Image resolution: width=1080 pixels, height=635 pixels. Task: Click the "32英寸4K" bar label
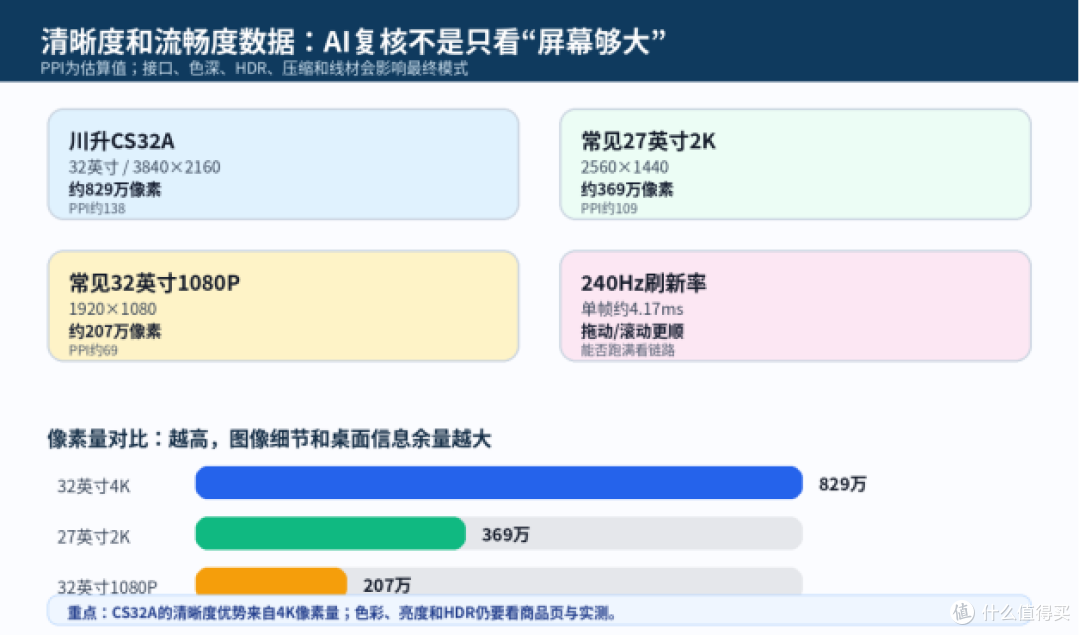[93, 486]
